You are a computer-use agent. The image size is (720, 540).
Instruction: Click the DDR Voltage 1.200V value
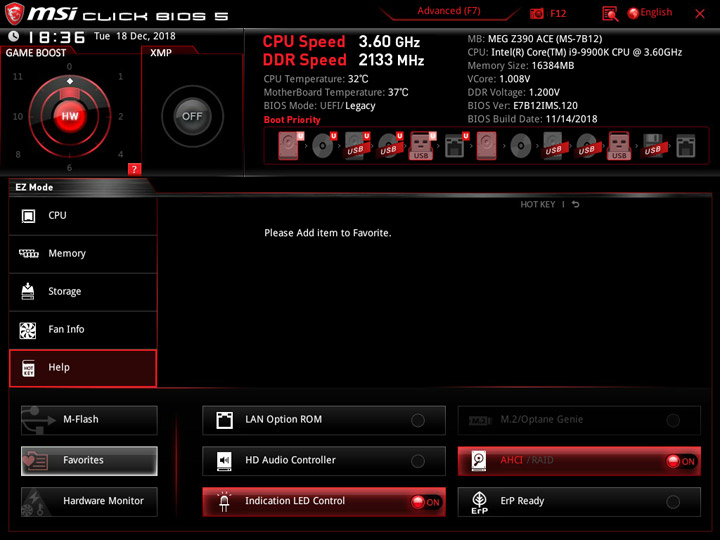click(x=544, y=92)
